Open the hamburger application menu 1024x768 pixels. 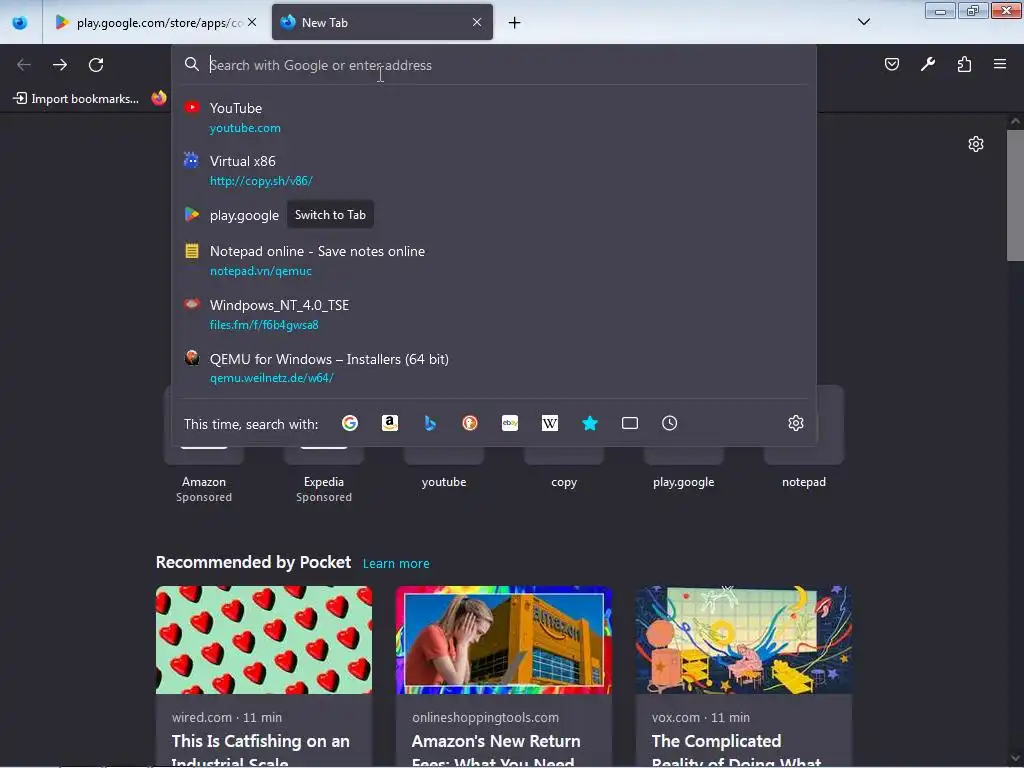pyautogui.click(x=1000, y=64)
